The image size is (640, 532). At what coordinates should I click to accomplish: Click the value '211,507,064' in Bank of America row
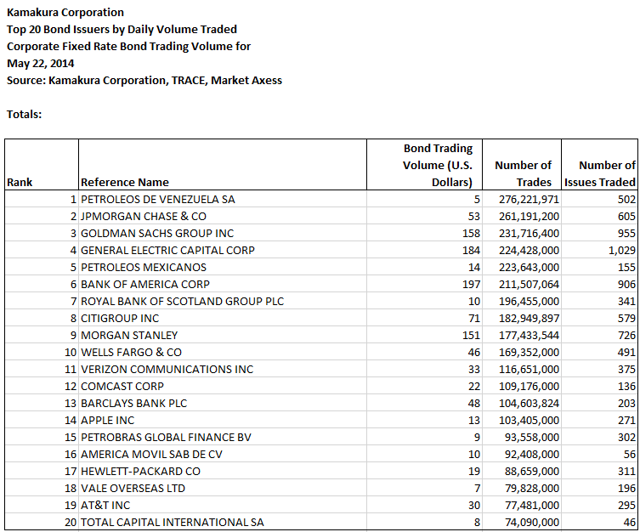click(x=529, y=284)
